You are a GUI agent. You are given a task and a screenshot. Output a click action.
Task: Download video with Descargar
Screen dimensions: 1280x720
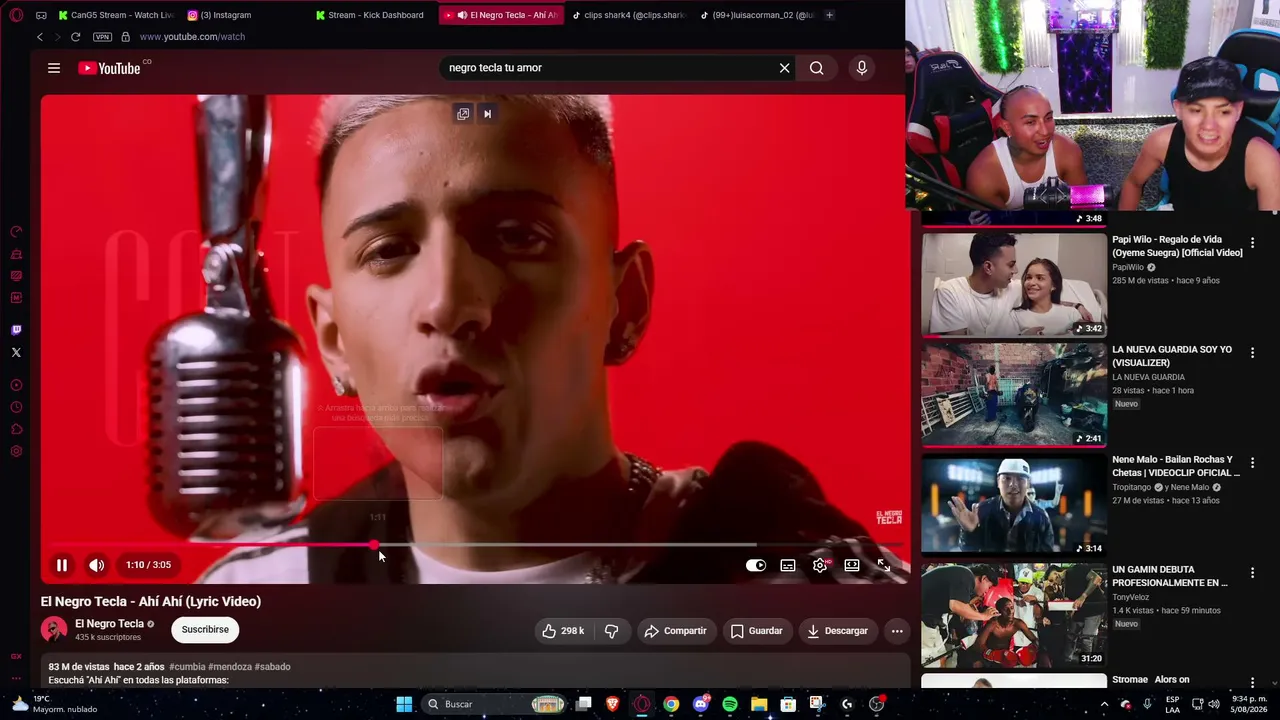coord(838,631)
